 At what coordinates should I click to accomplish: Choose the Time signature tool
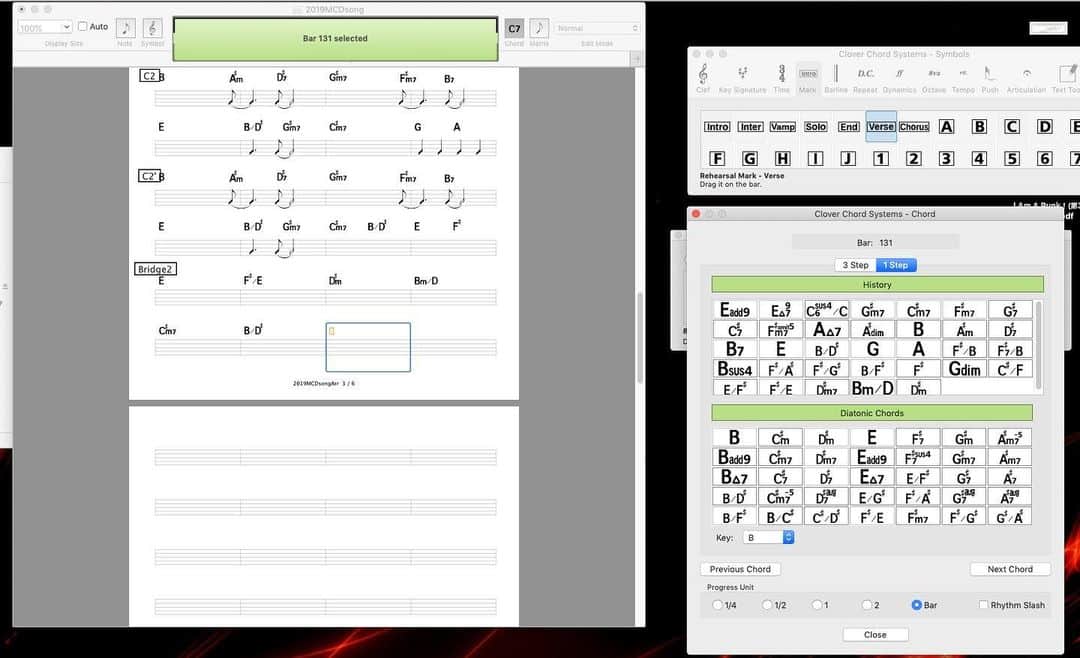tap(781, 78)
